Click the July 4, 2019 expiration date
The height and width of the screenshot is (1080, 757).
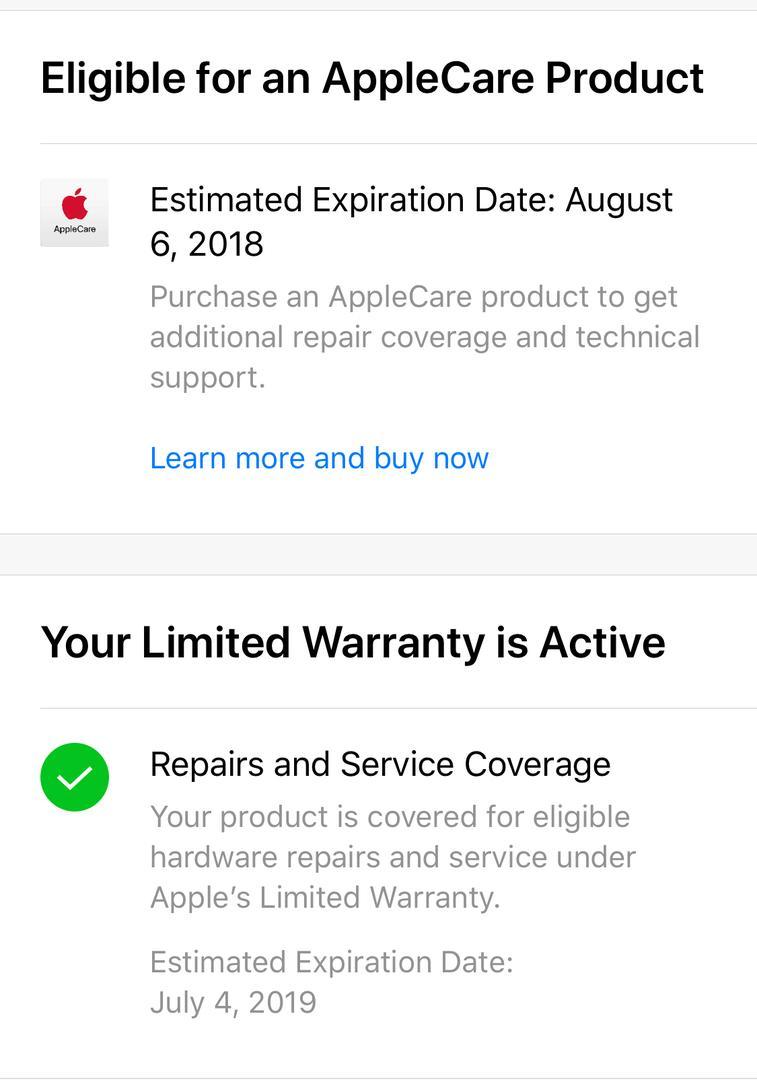(234, 1002)
